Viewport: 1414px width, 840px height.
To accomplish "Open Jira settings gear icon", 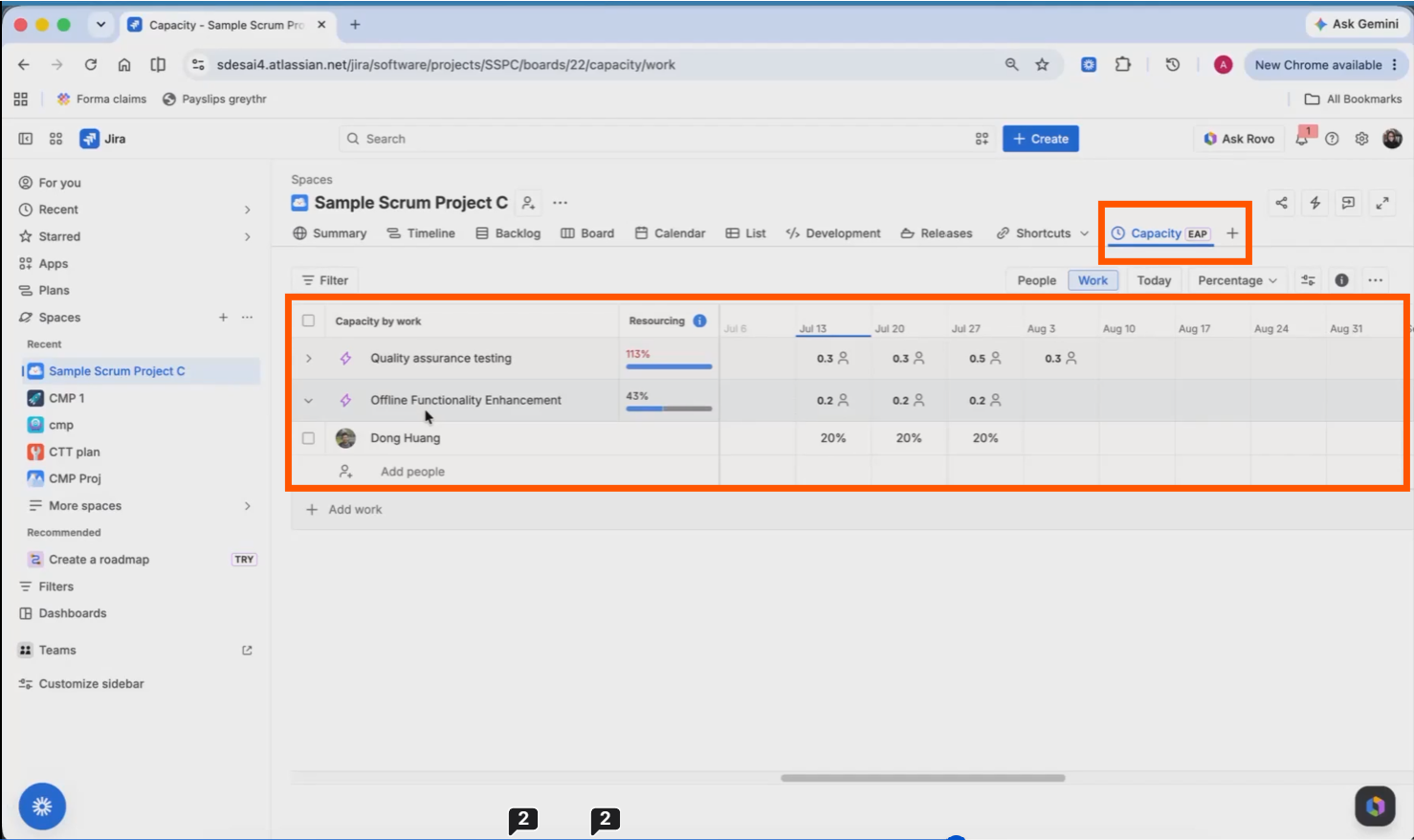I will coord(1361,139).
